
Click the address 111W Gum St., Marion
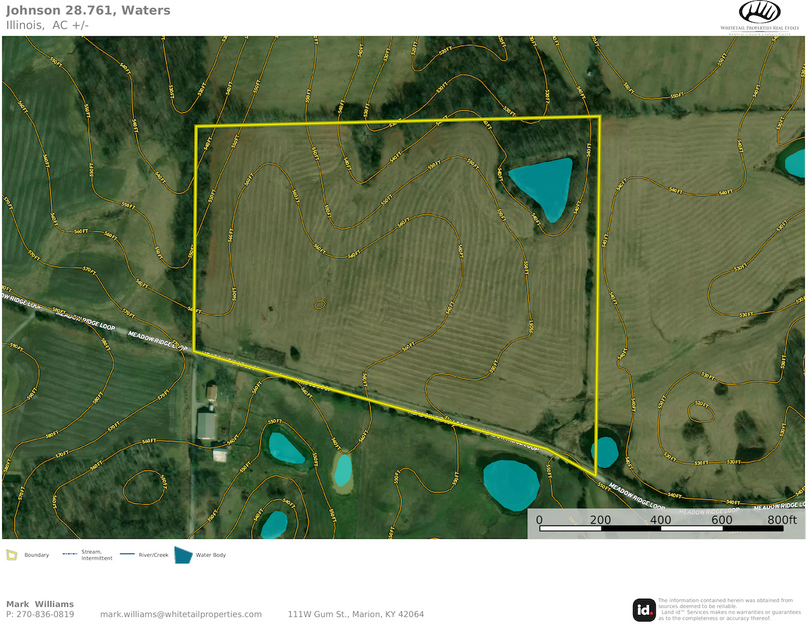click(x=355, y=614)
